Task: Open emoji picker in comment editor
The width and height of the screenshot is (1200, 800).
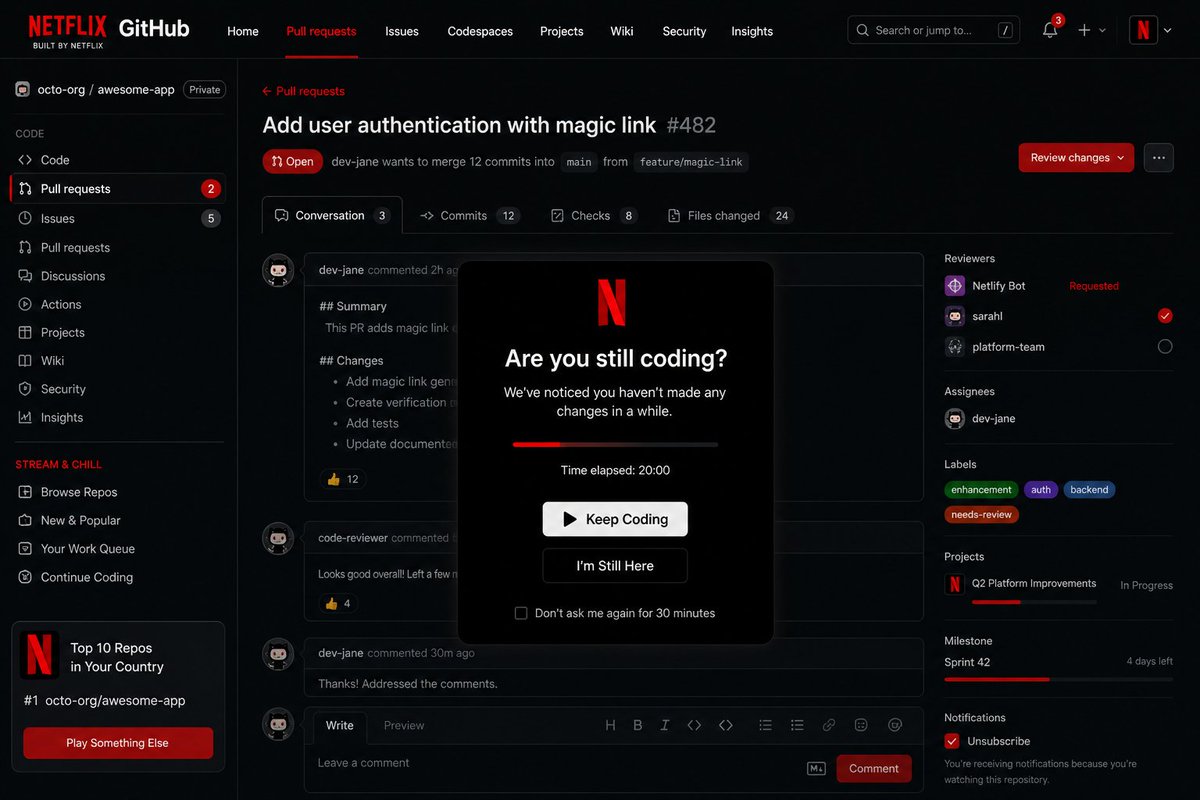Action: pyautogui.click(x=861, y=725)
